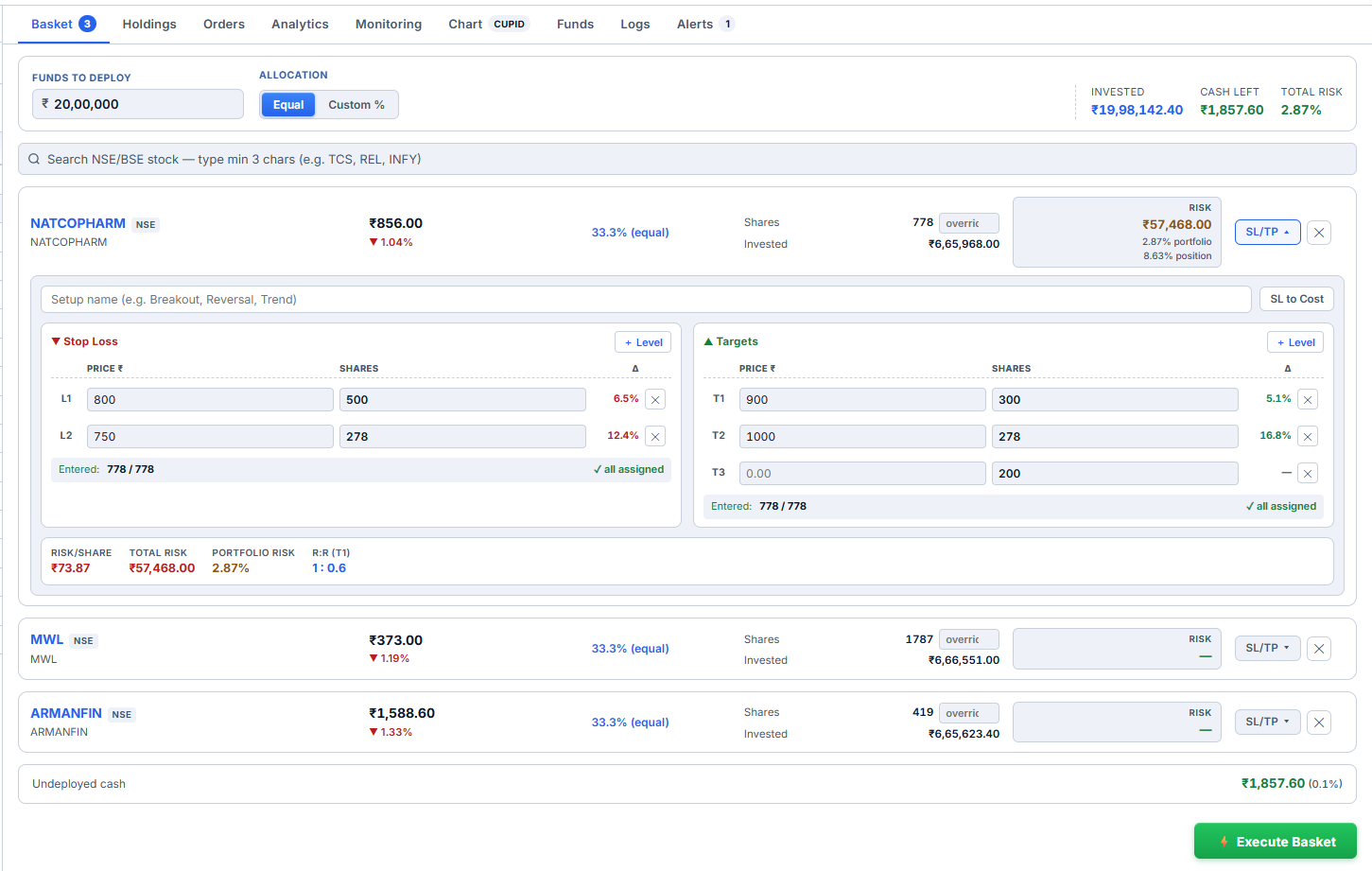The image size is (1372, 871).
Task: Click the search magnifier icon
Action: pos(34,160)
